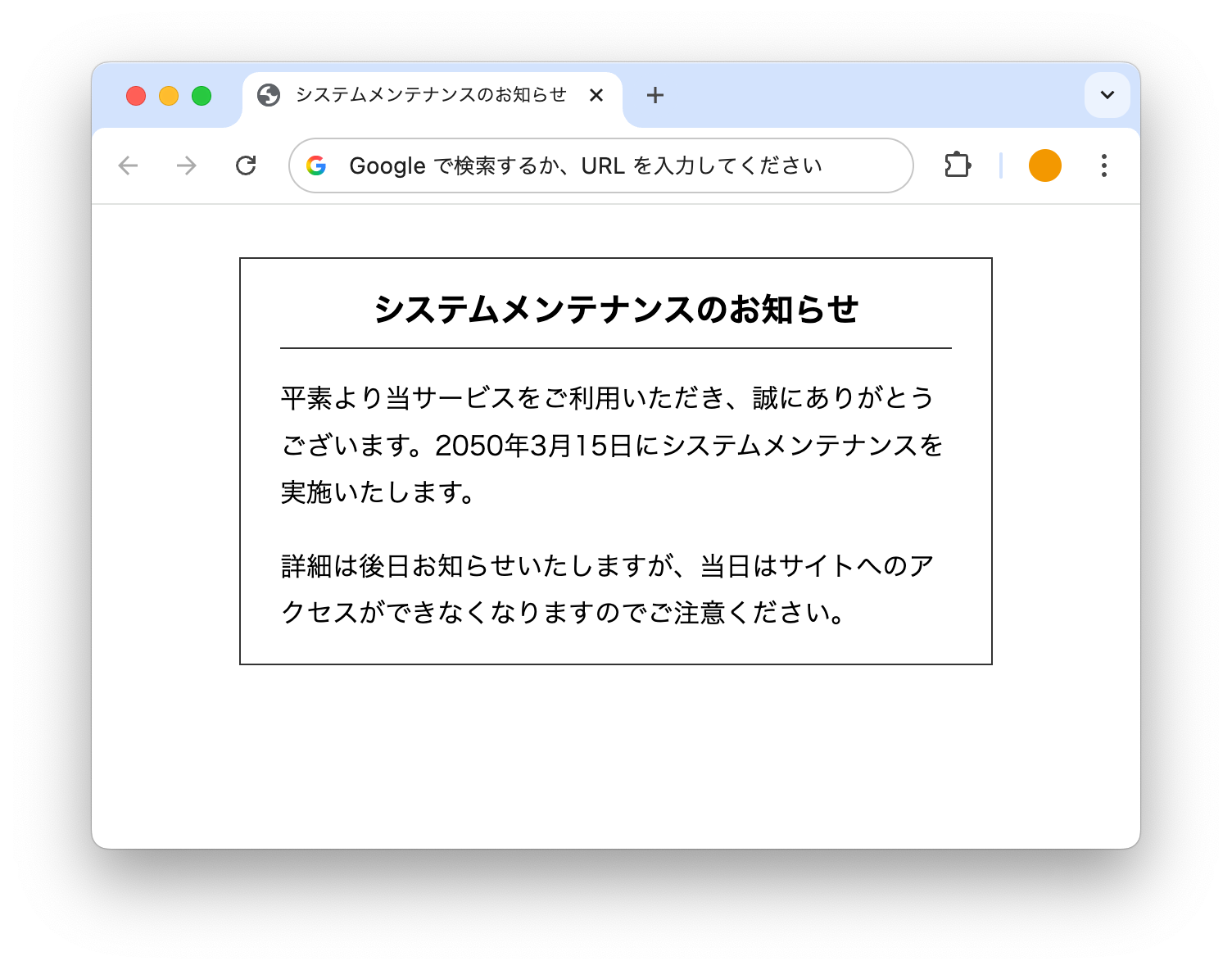The height and width of the screenshot is (970, 1232).
Task: Click the paragraph mentioning 2050年3月15日
Action: tap(612, 445)
